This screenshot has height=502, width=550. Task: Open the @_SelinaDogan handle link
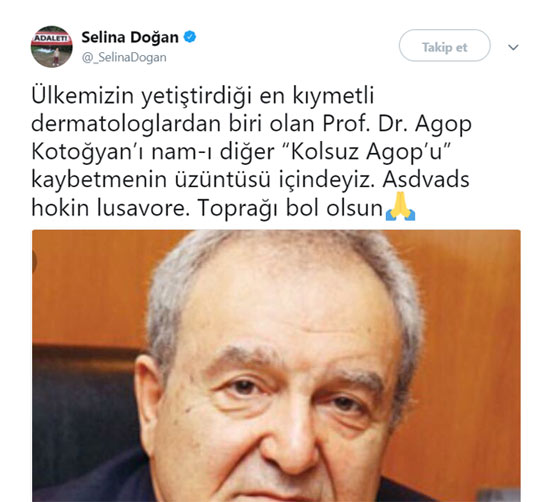pos(124,57)
